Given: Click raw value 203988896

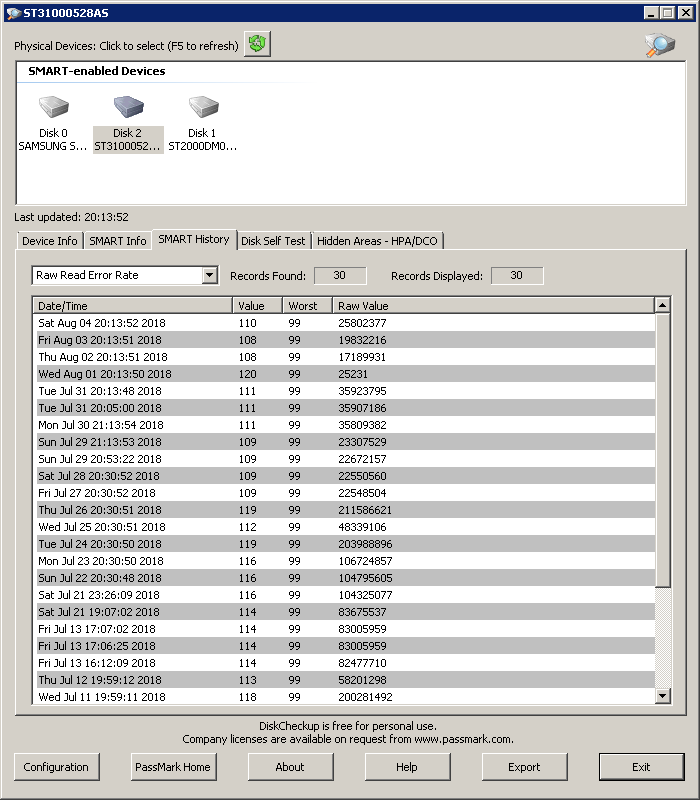Looking at the screenshot, I should coord(365,544).
